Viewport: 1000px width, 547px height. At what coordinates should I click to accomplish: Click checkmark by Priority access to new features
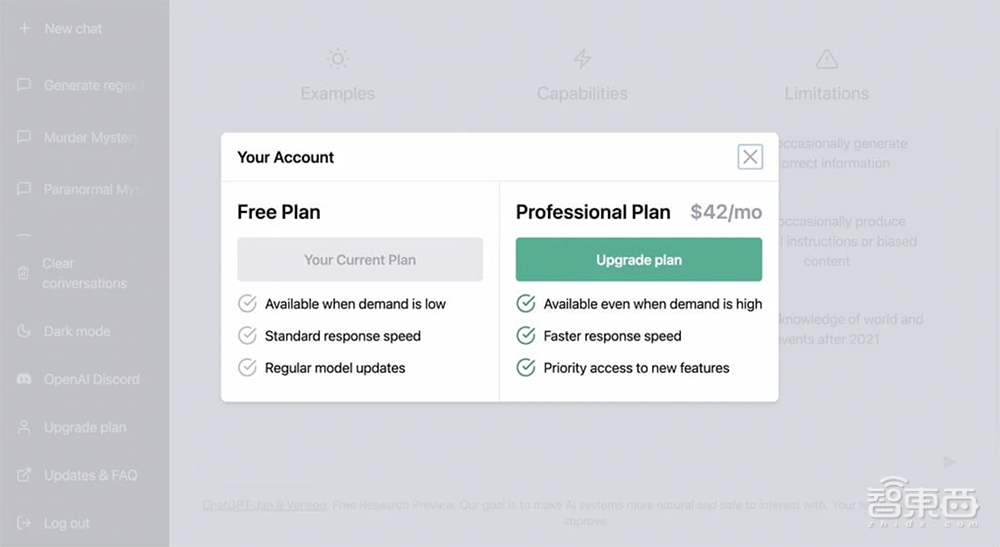pos(526,368)
